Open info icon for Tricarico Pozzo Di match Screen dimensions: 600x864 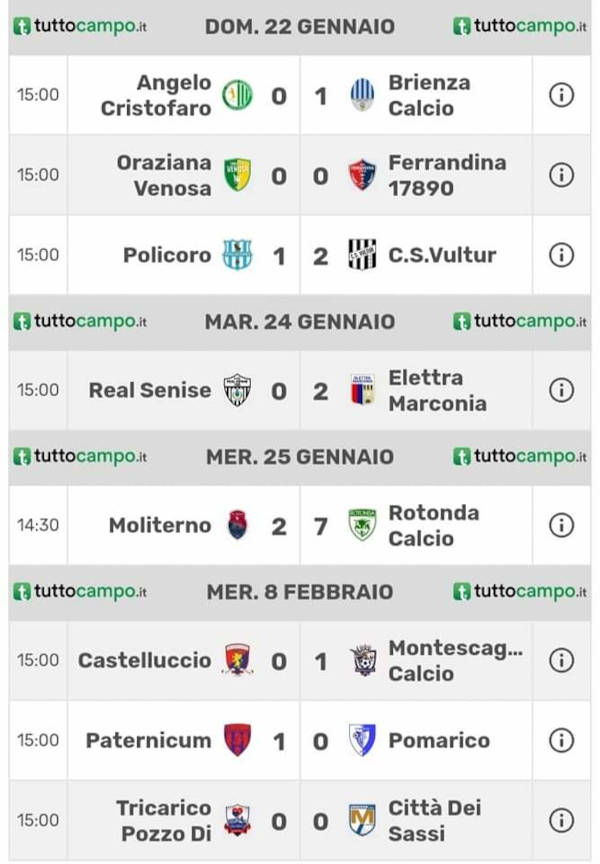(x=561, y=820)
